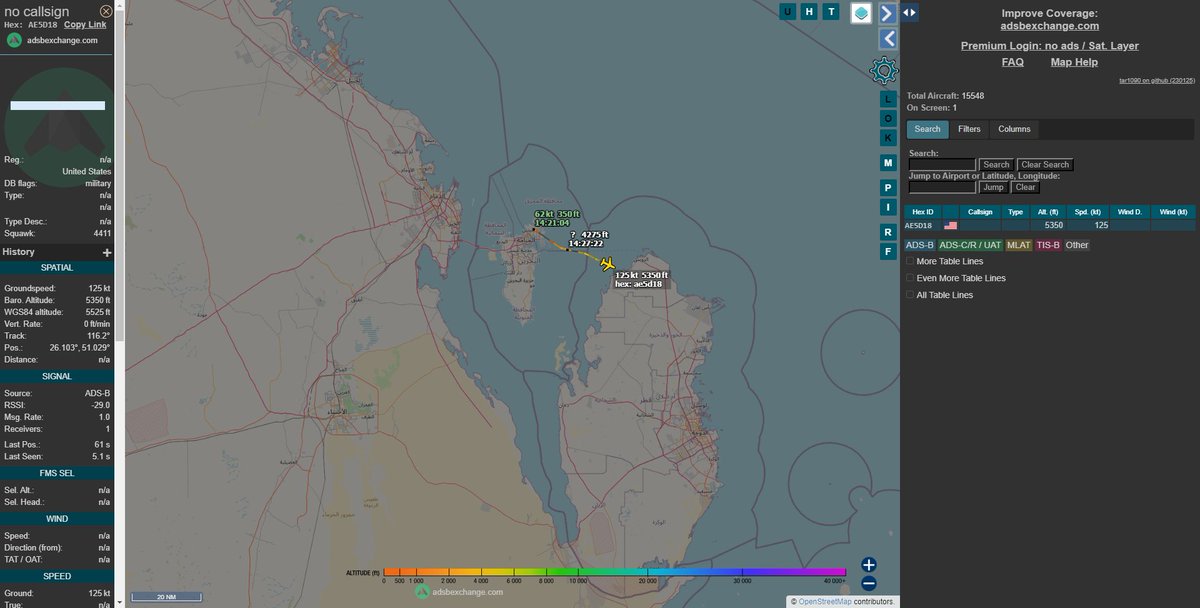Open the map layers selector icon
The width and height of the screenshot is (1200, 608).
(861, 12)
